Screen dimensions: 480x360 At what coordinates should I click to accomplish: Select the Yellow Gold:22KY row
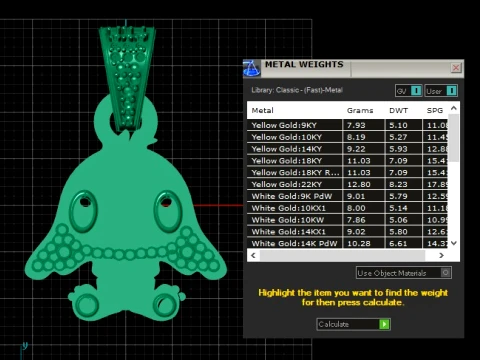pyautogui.click(x=347, y=184)
